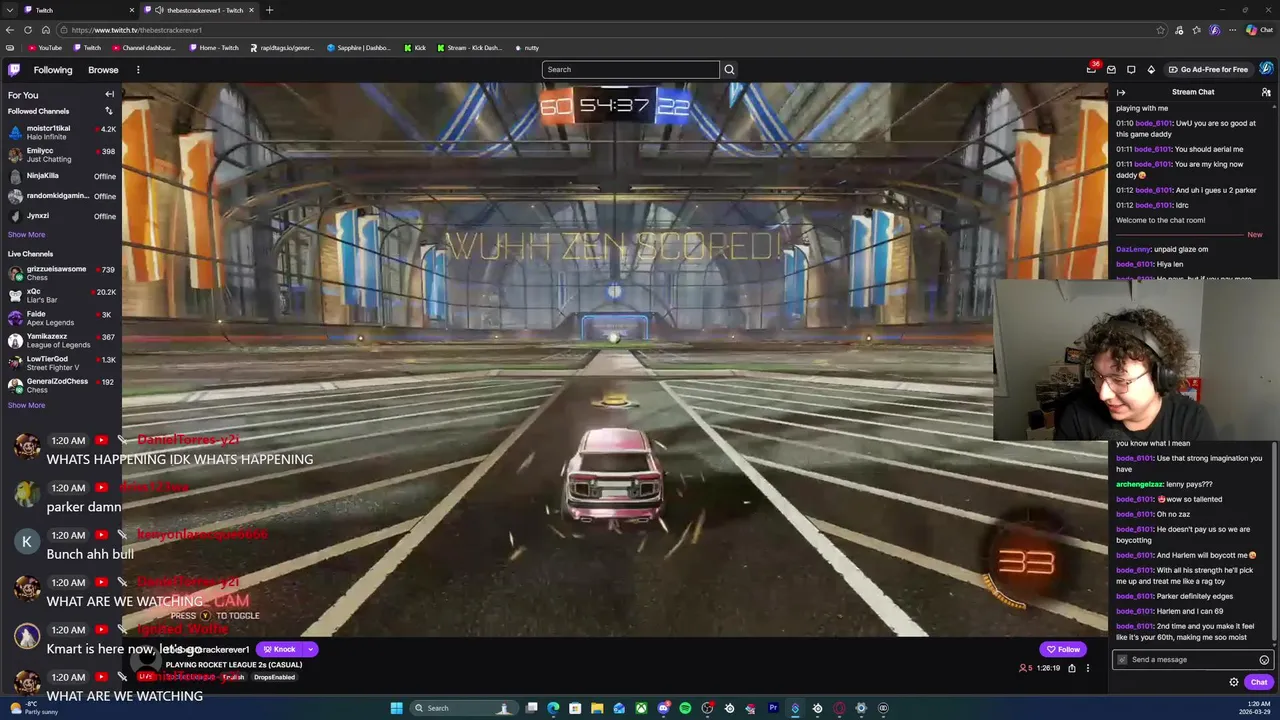The image size is (1280, 720).
Task: Open Stream - Kick Dashboard bookmark
Action: pyautogui.click(x=469, y=47)
